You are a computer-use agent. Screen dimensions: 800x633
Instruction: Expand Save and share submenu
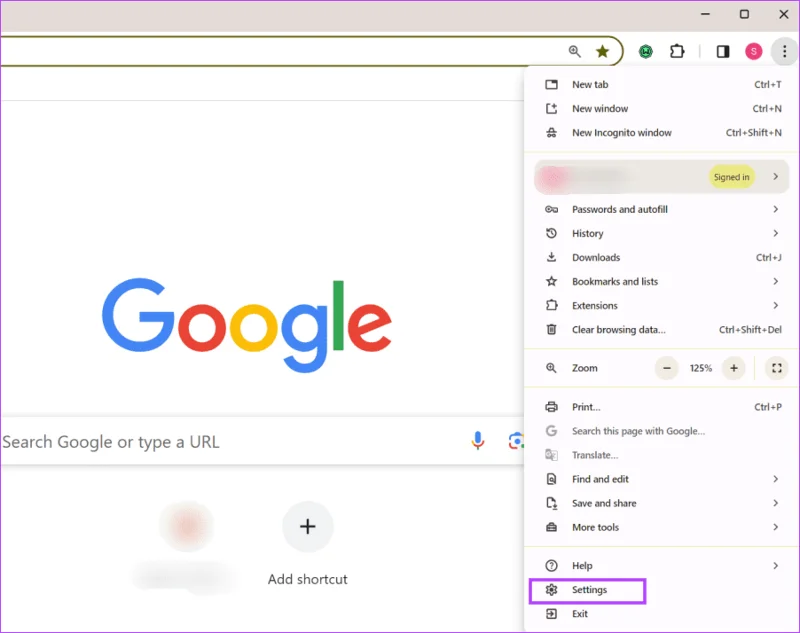[662, 503]
